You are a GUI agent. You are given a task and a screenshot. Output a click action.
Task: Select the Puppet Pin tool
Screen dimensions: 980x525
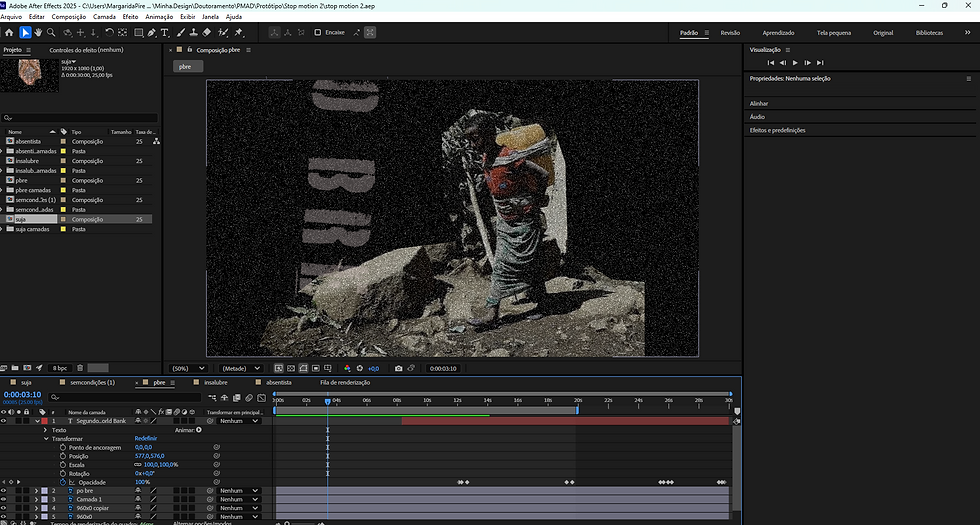coord(238,32)
